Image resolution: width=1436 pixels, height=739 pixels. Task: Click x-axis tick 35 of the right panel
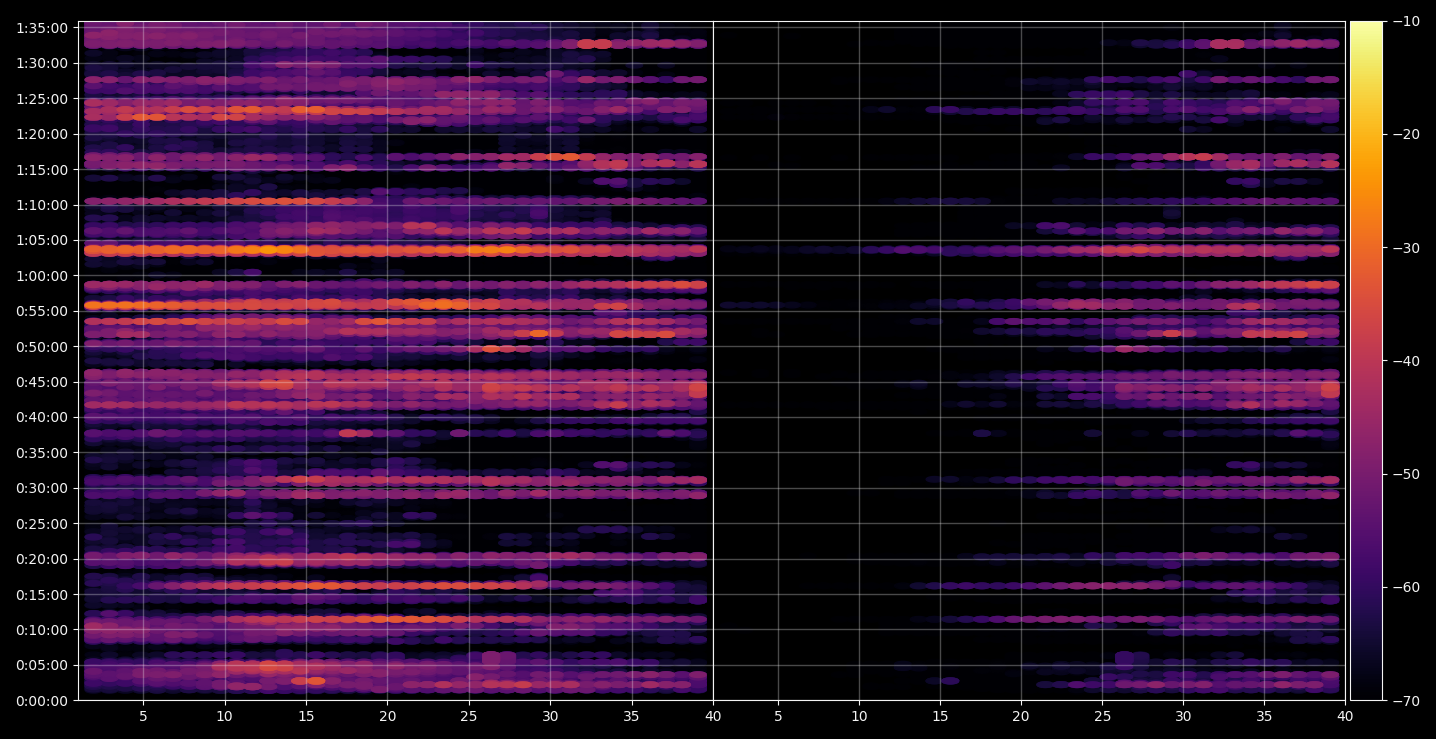(x=1264, y=716)
